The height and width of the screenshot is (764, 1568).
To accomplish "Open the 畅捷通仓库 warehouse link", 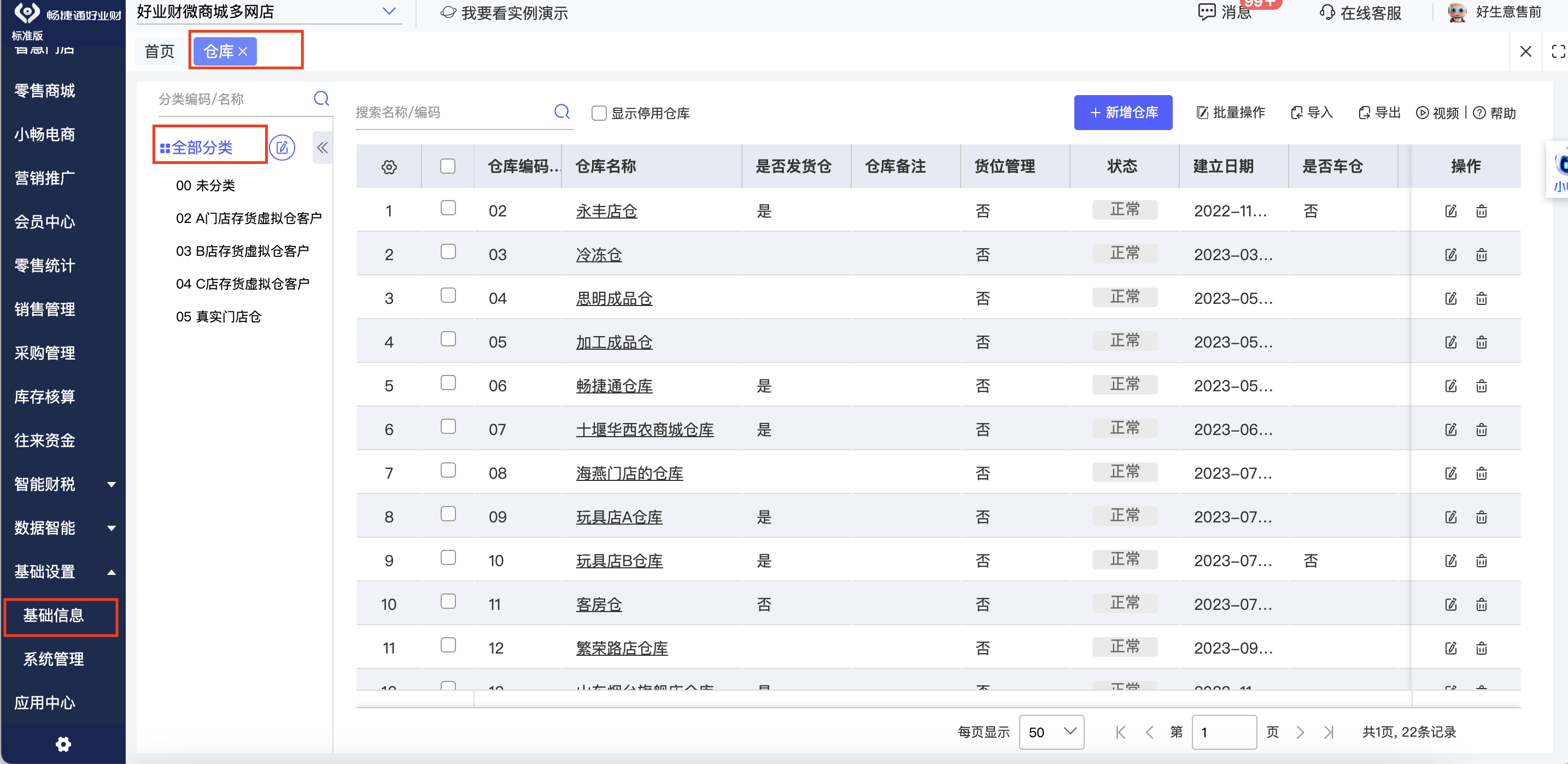I will click(x=613, y=386).
